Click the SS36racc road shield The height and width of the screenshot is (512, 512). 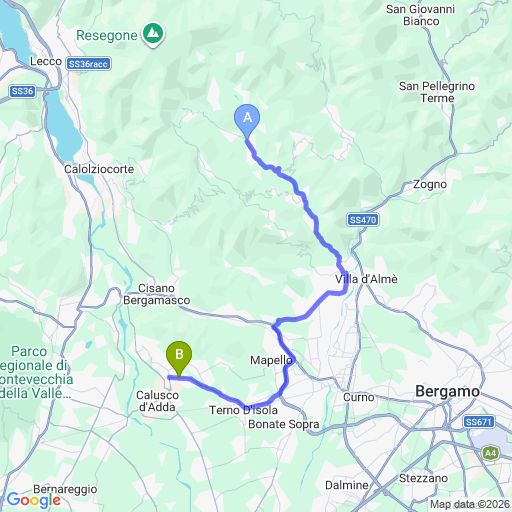coord(88,64)
